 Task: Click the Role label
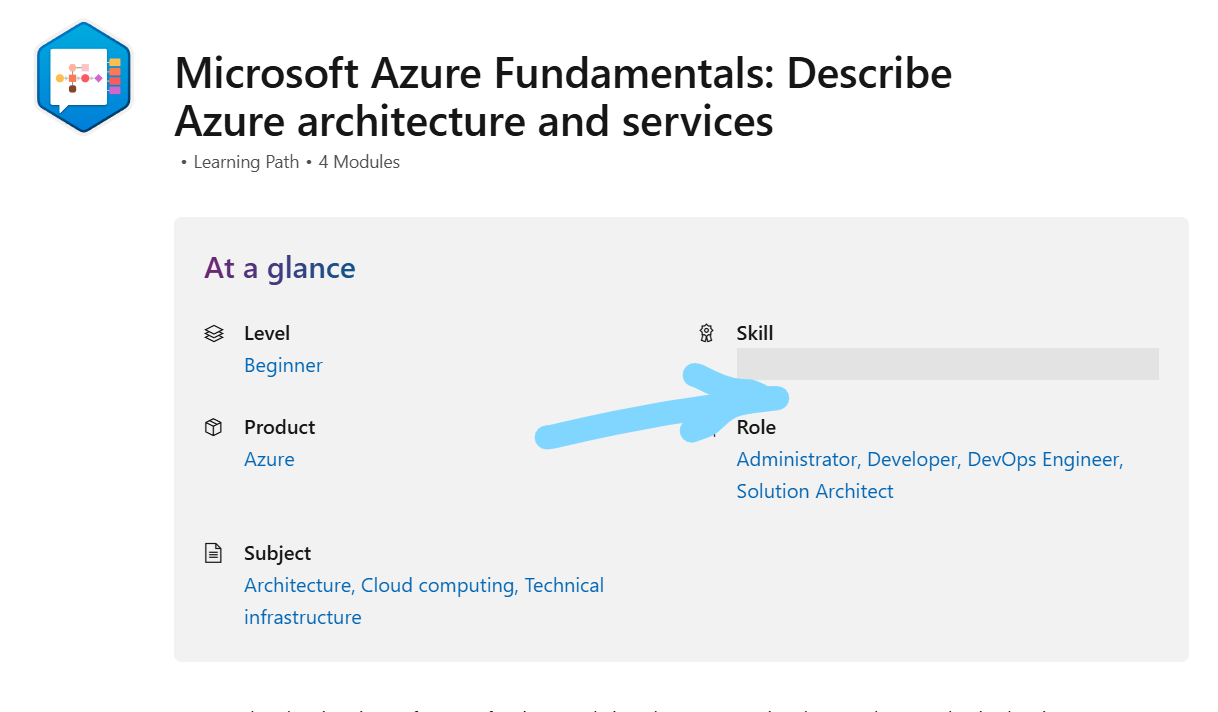tap(756, 427)
